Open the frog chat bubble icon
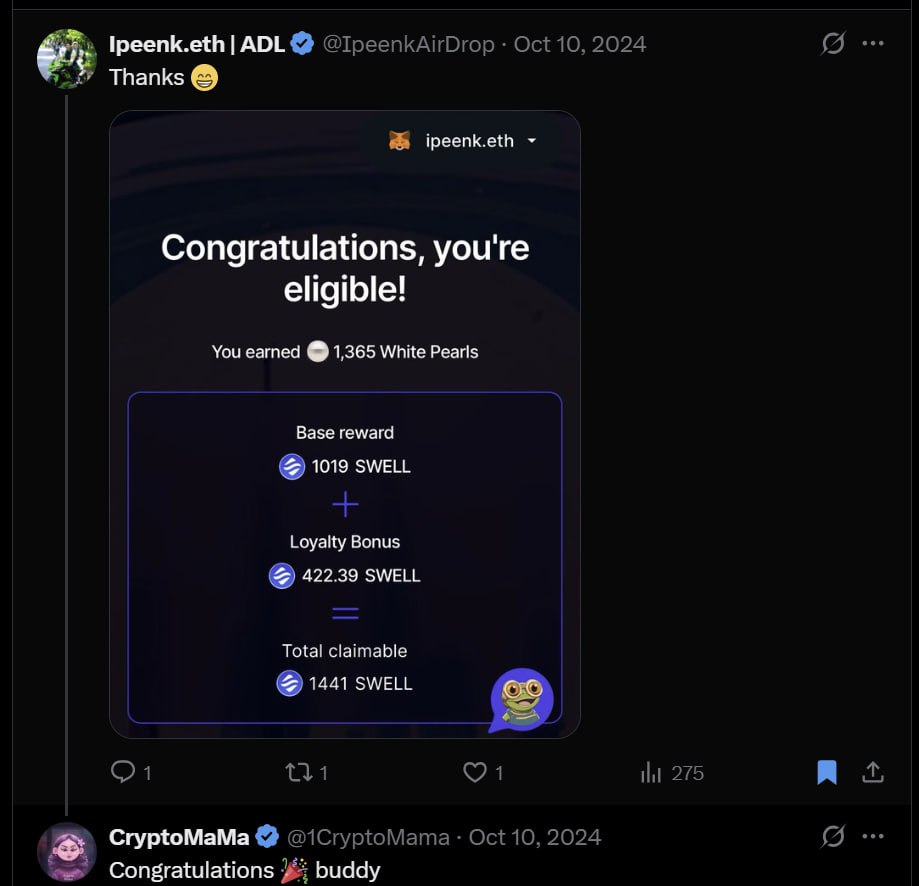 521,699
